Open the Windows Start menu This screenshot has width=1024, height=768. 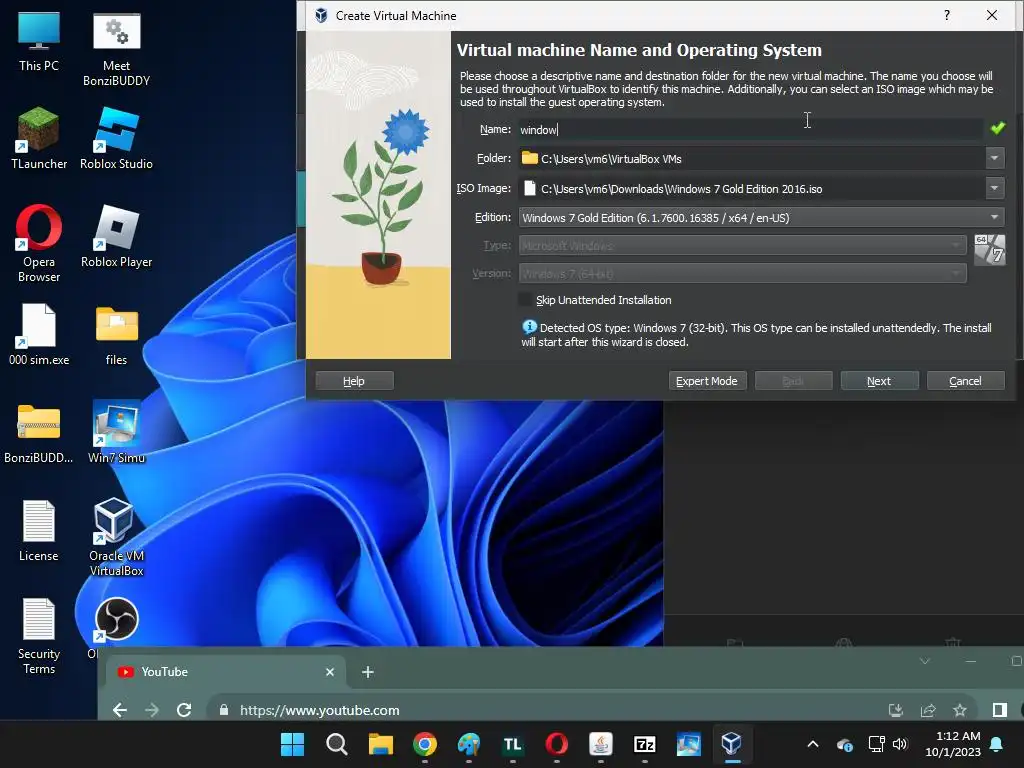(292, 744)
